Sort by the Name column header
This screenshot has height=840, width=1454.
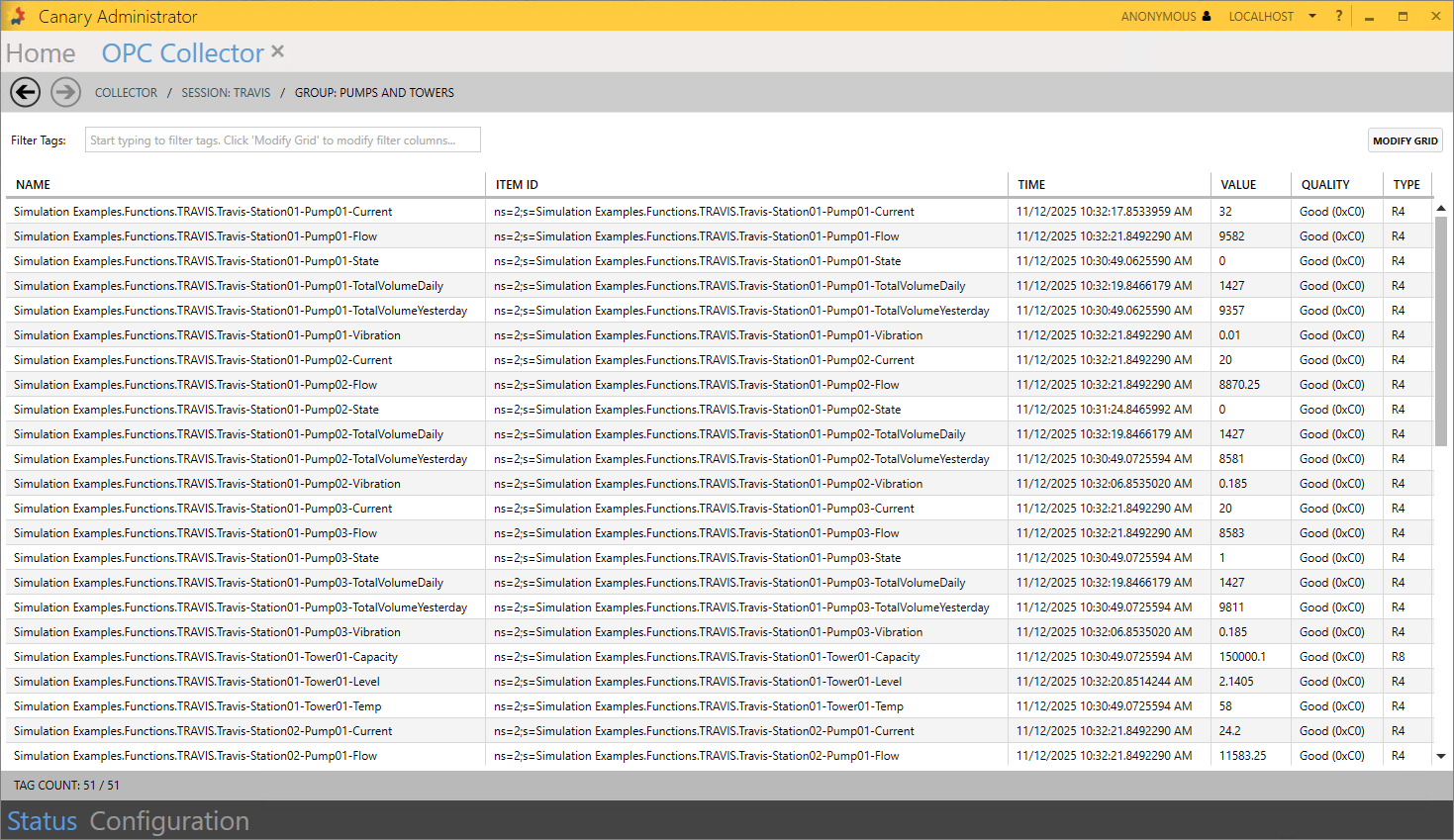(x=33, y=185)
